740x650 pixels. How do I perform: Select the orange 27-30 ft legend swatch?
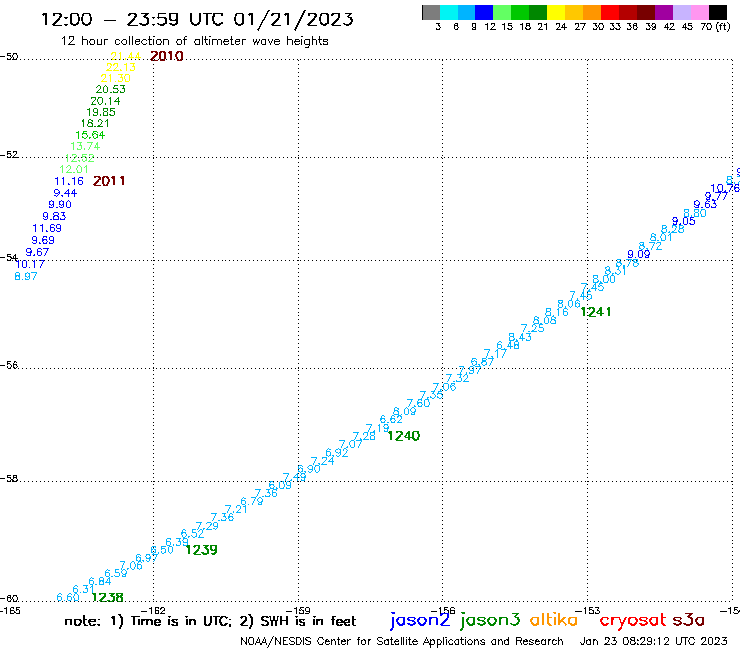click(x=592, y=12)
